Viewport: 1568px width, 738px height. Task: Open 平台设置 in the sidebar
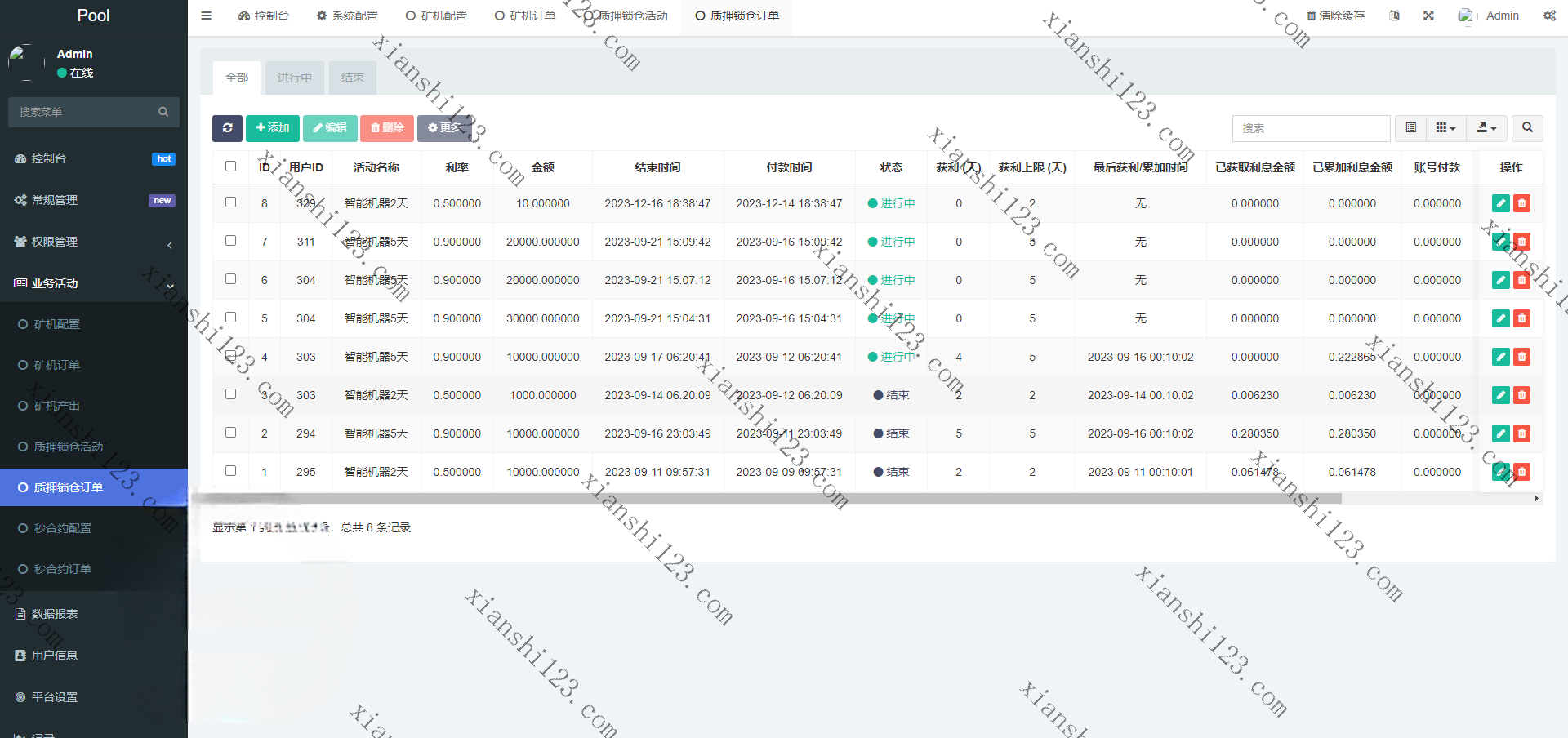(94, 697)
